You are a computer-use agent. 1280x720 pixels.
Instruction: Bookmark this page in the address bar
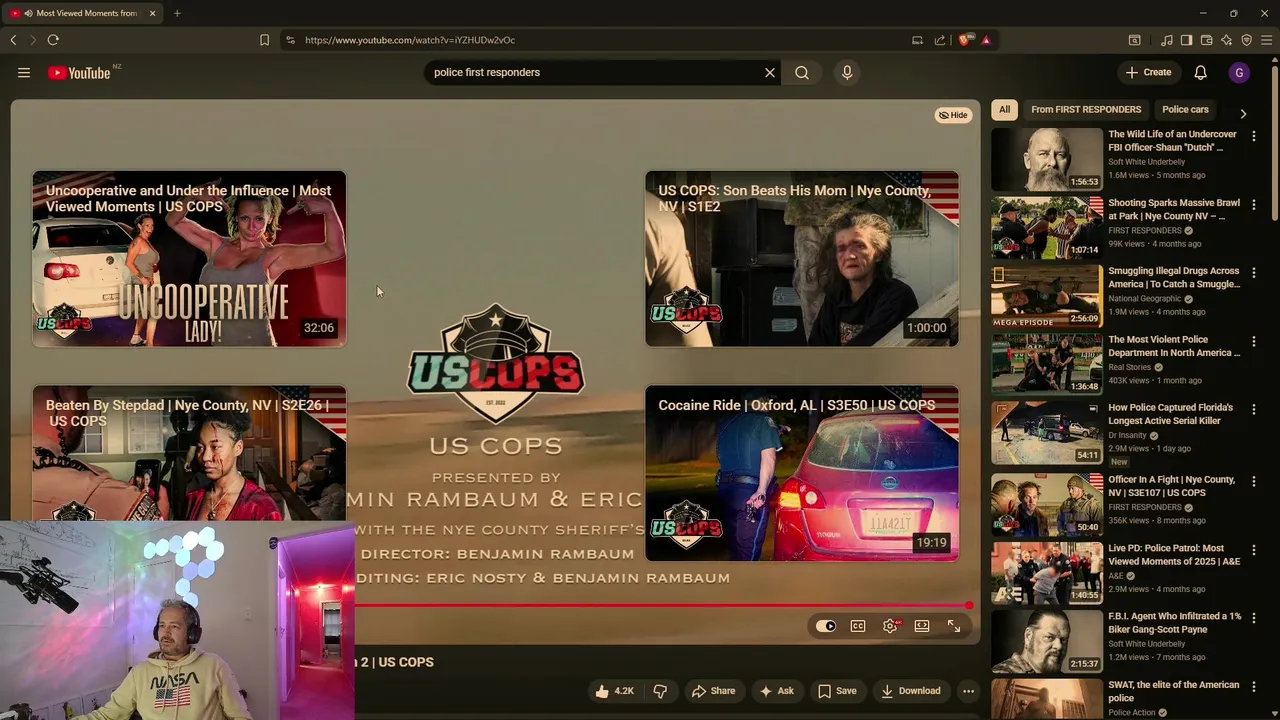(x=264, y=40)
